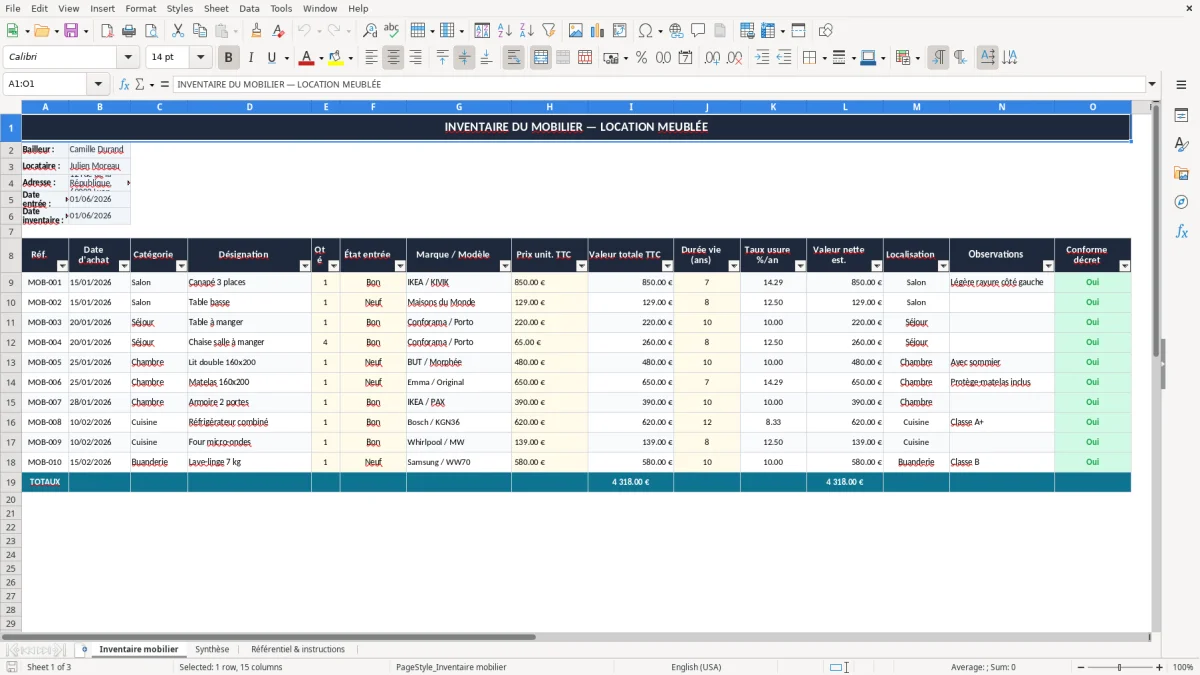This screenshot has height=675, width=1200.
Task: Click the Save document icon
Action: coord(71,31)
